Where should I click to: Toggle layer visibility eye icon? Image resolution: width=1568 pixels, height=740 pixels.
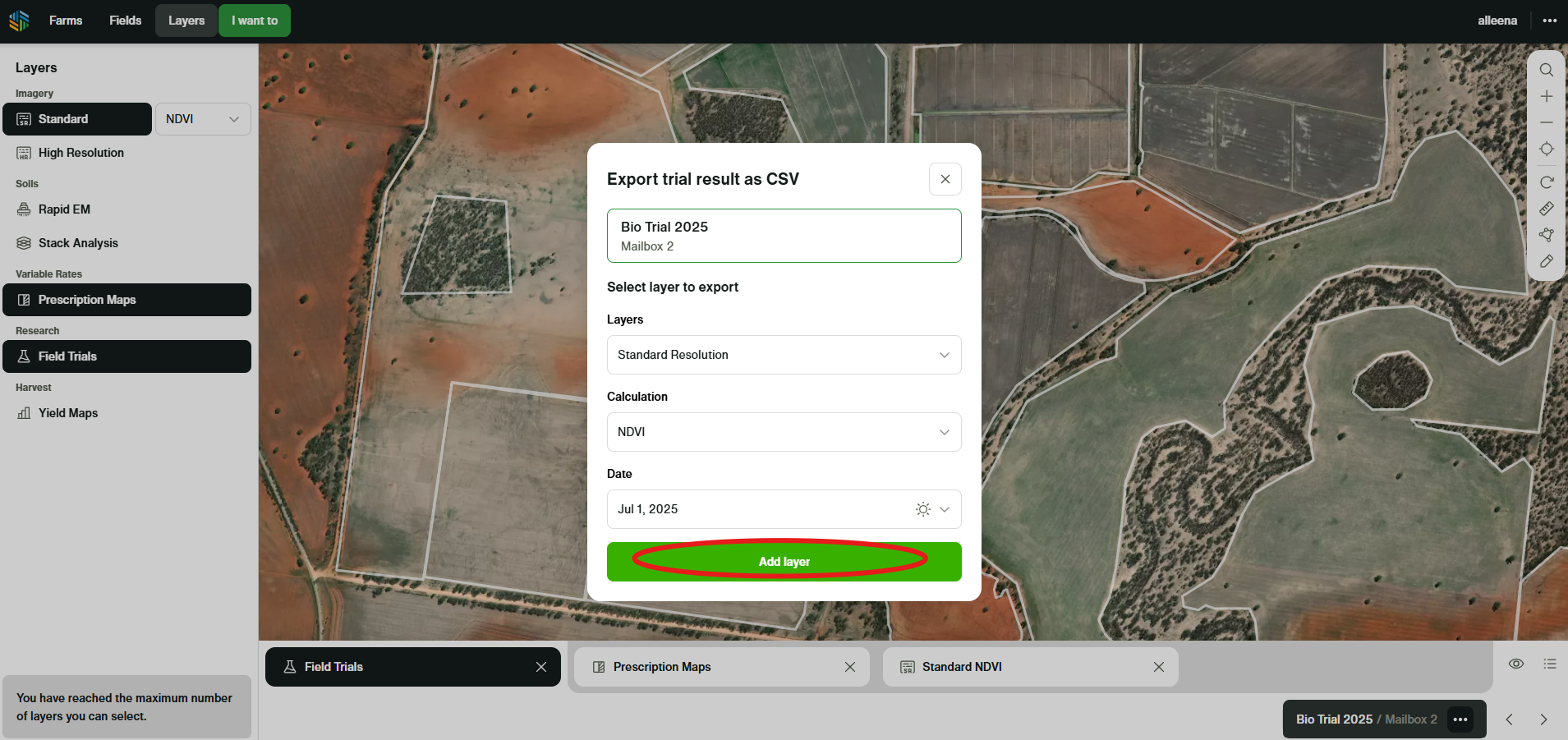[x=1515, y=664]
